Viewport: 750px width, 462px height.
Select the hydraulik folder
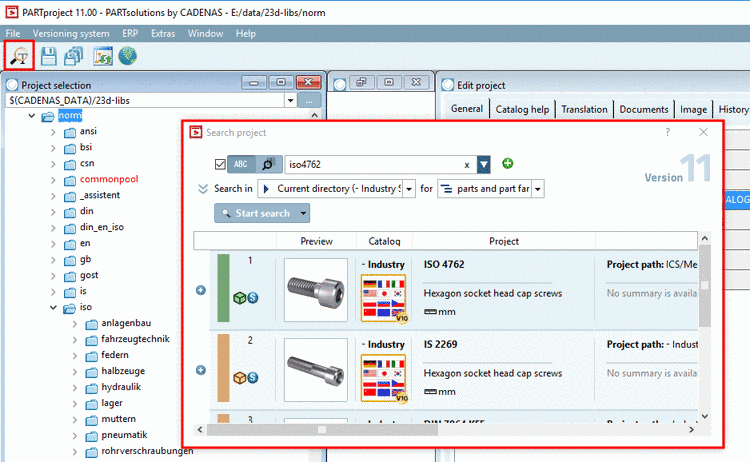(x=121, y=386)
